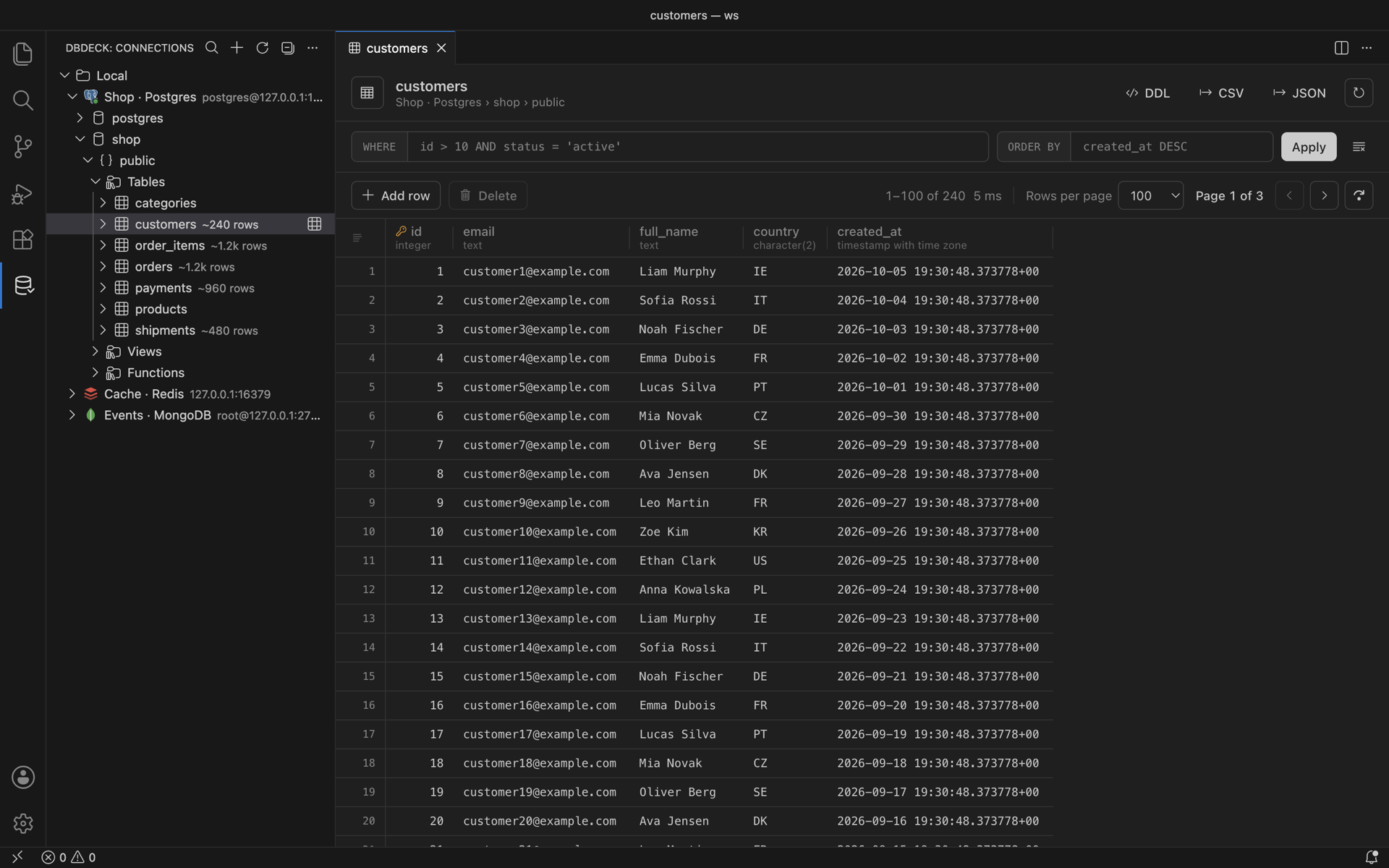The height and width of the screenshot is (868, 1389).
Task: Open the Run and Debug icon
Action: point(23,194)
